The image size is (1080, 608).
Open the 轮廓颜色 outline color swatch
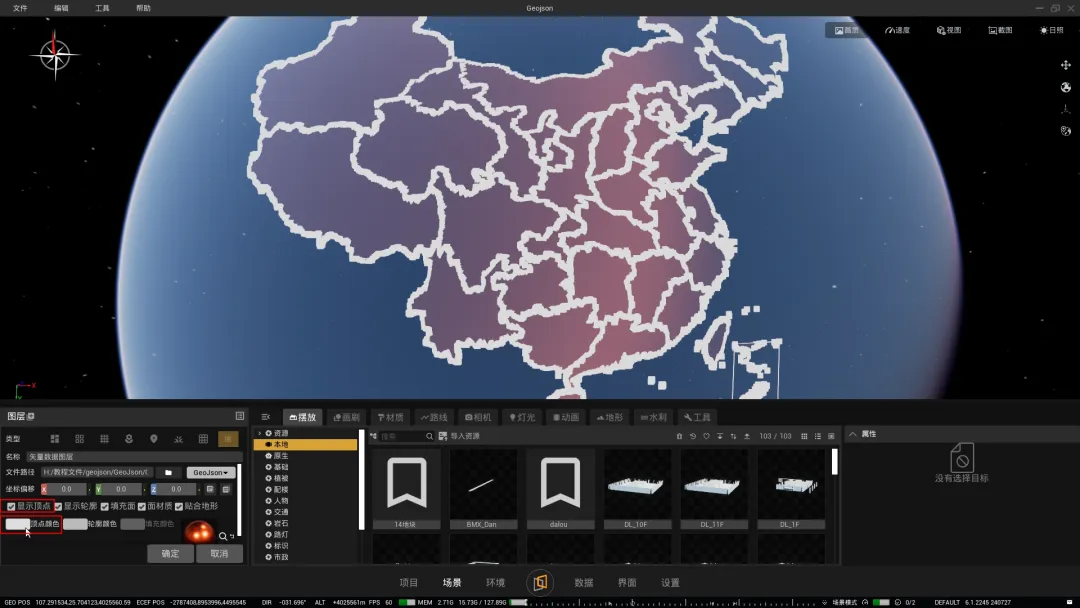coord(75,524)
